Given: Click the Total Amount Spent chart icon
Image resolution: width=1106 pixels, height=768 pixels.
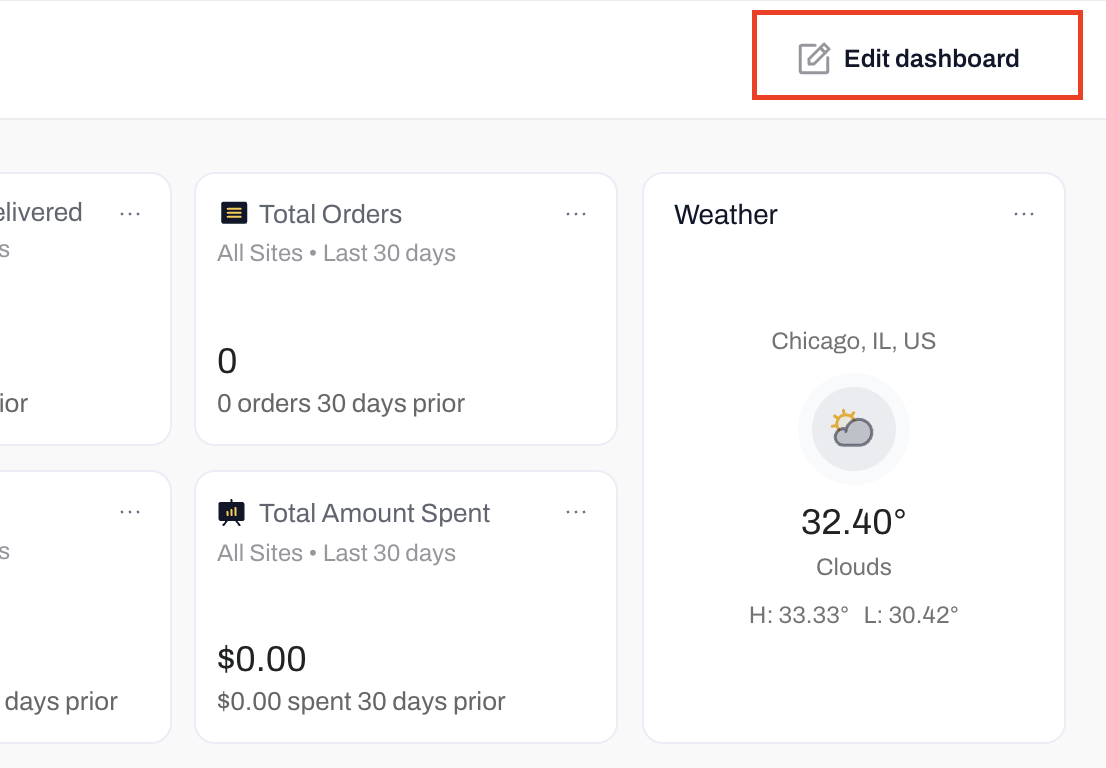Looking at the screenshot, I should coord(231,512).
